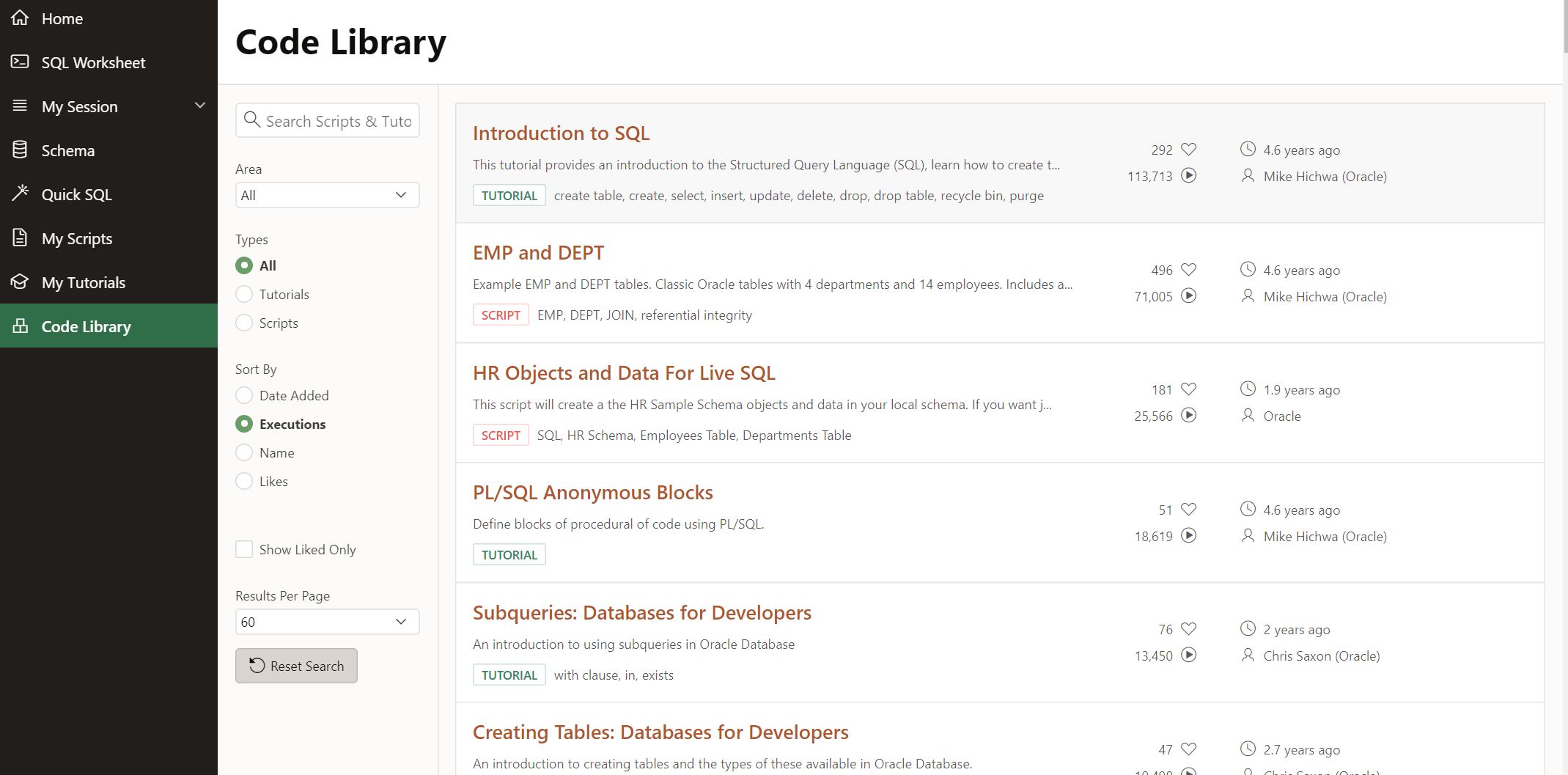Click heart icon next to 76 likes
Image resolution: width=1568 pixels, height=775 pixels.
[x=1189, y=629]
